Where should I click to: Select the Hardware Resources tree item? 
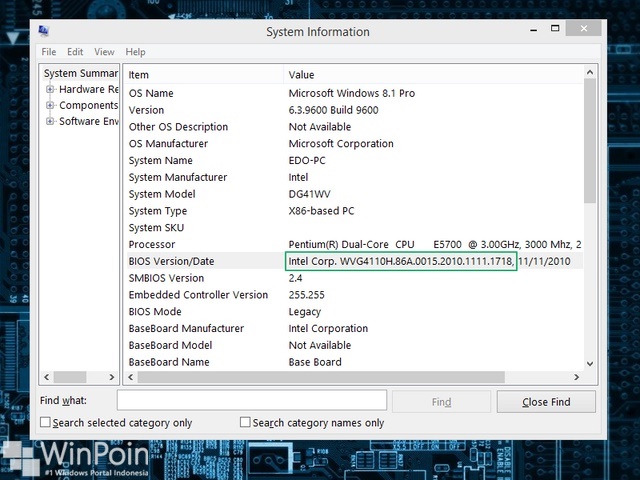click(89, 89)
